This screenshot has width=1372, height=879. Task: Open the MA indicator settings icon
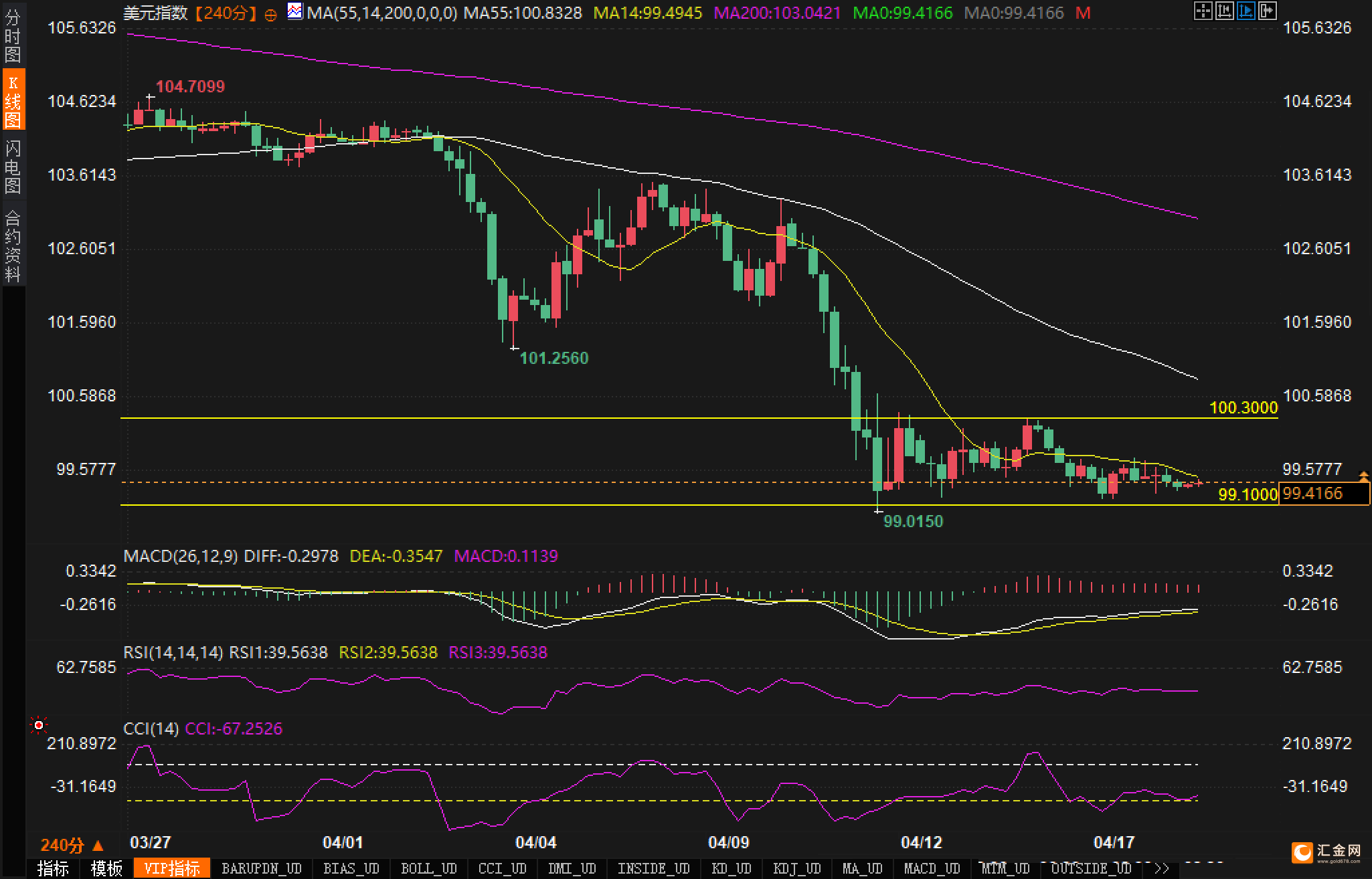[x=294, y=11]
